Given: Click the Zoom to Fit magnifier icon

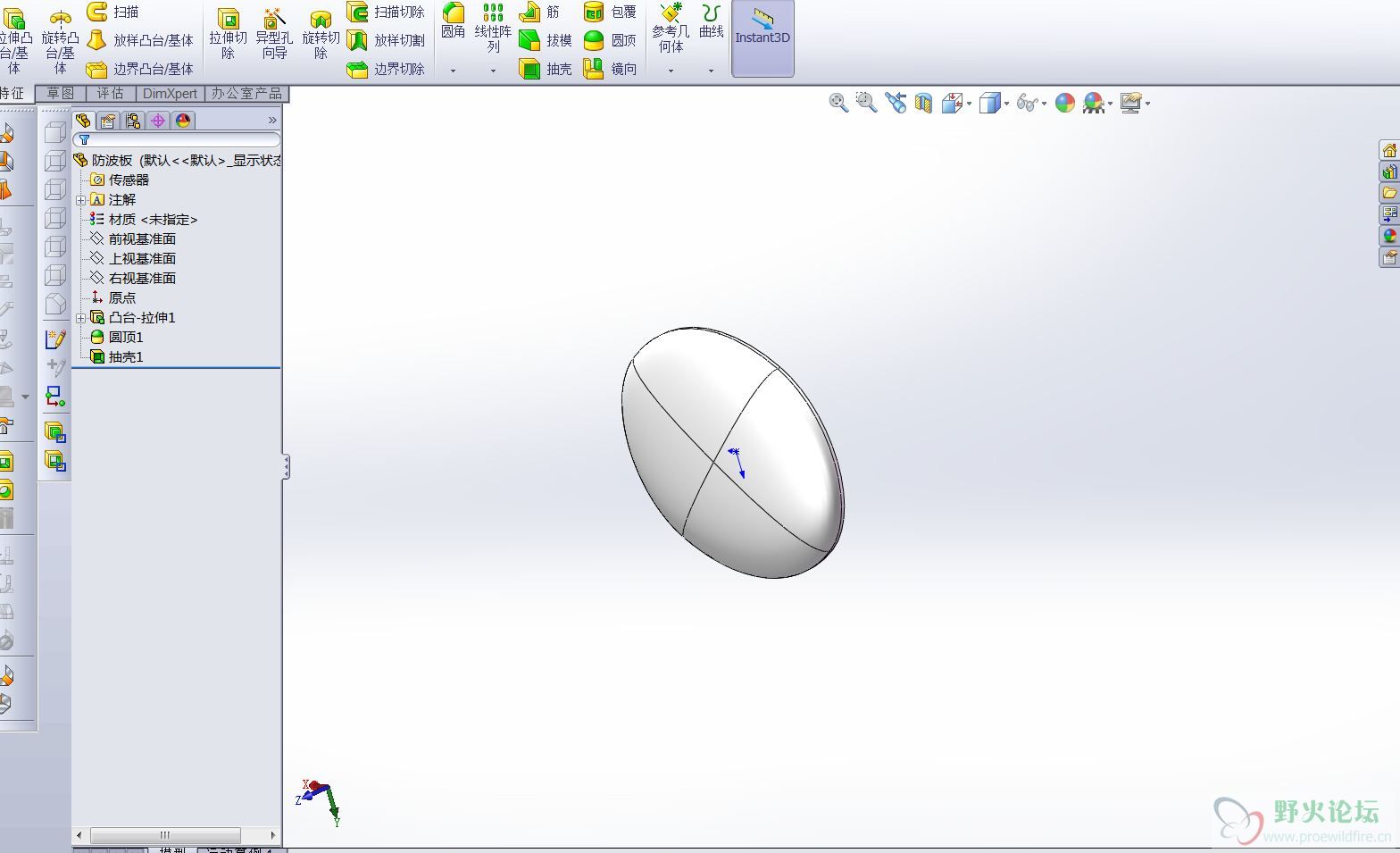Looking at the screenshot, I should [x=838, y=103].
